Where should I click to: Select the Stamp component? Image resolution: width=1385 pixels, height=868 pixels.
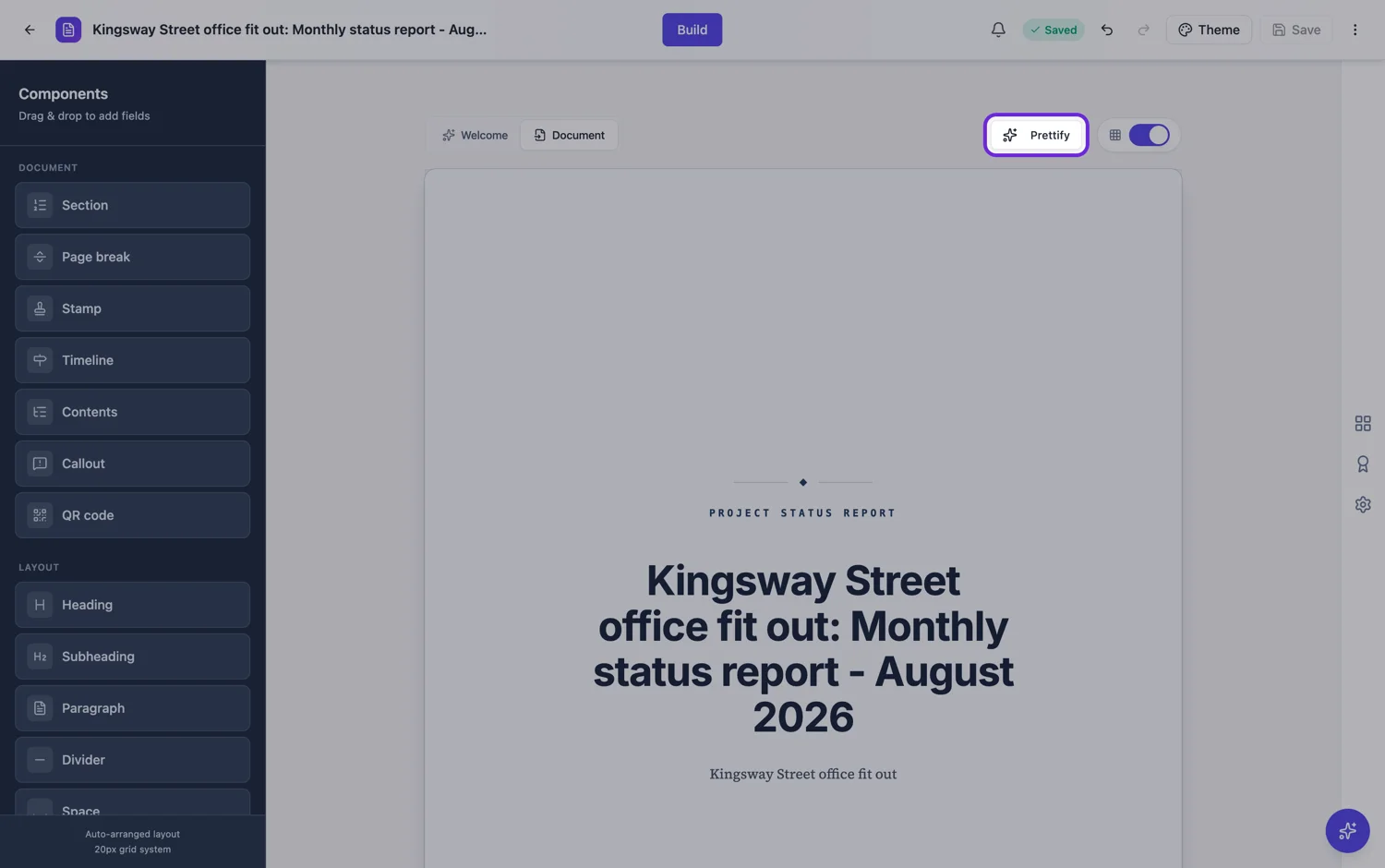click(132, 308)
